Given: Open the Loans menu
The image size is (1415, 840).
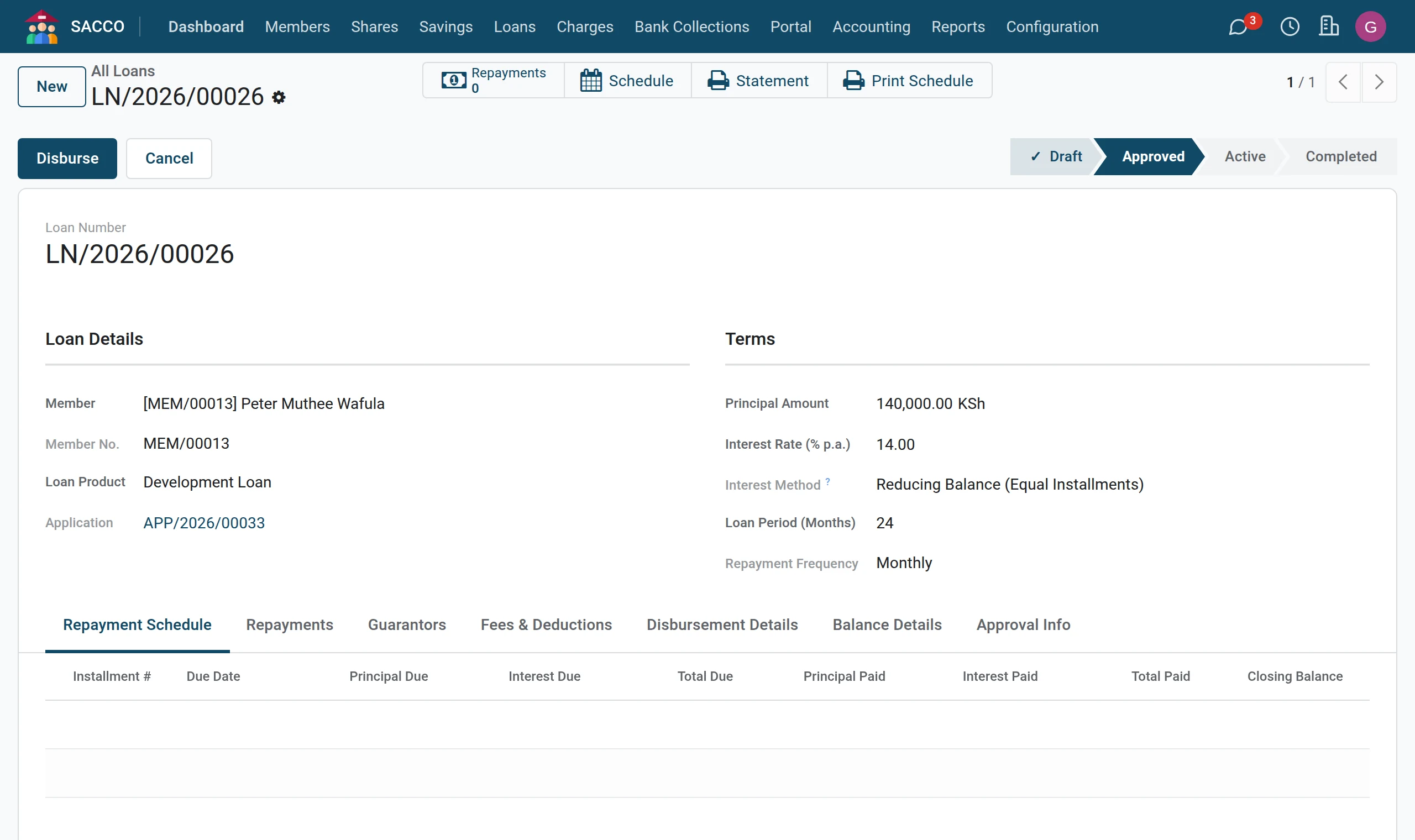Looking at the screenshot, I should (515, 27).
